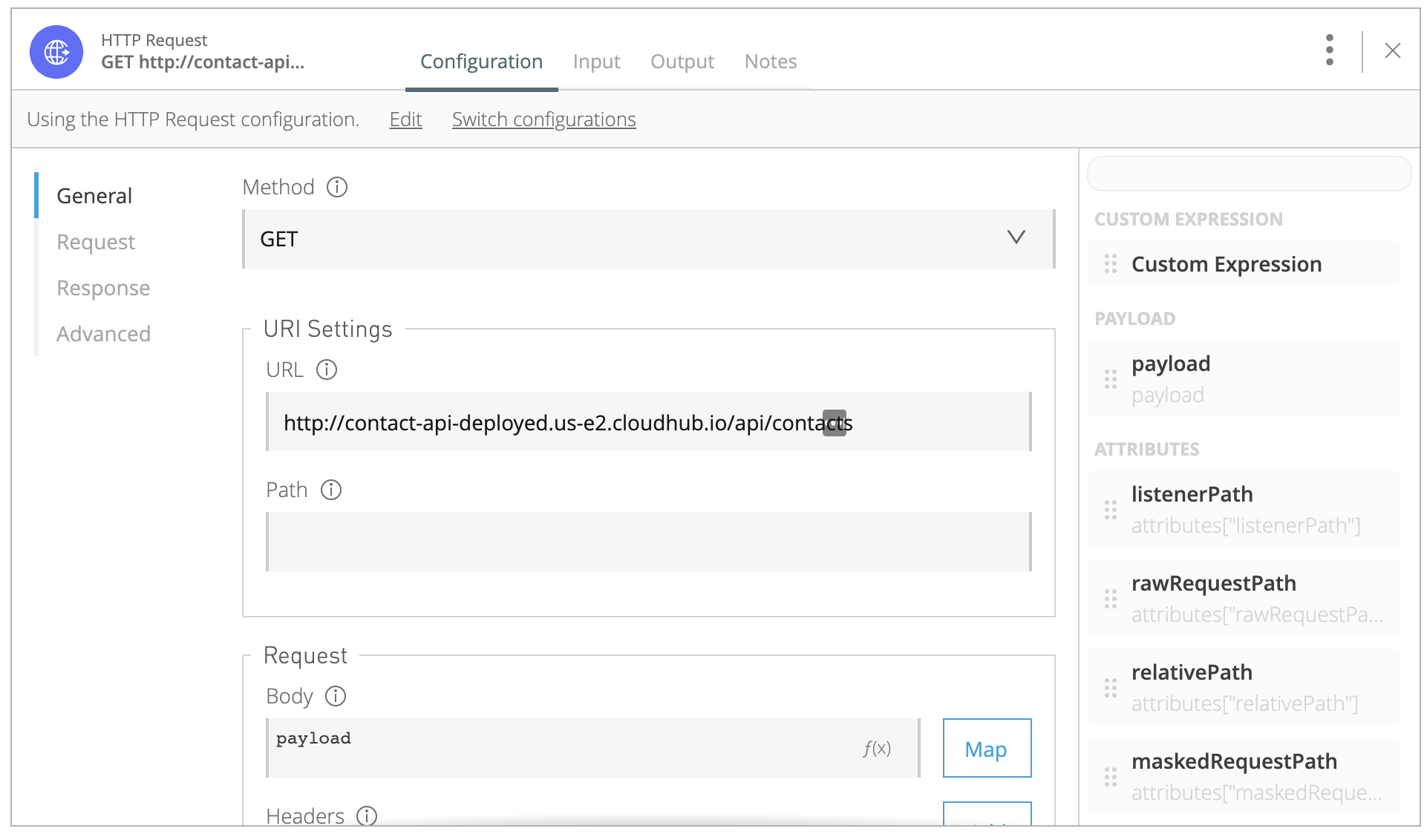Open the Notes tab
Image resolution: width=1427 pixels, height=840 pixels.
click(771, 62)
